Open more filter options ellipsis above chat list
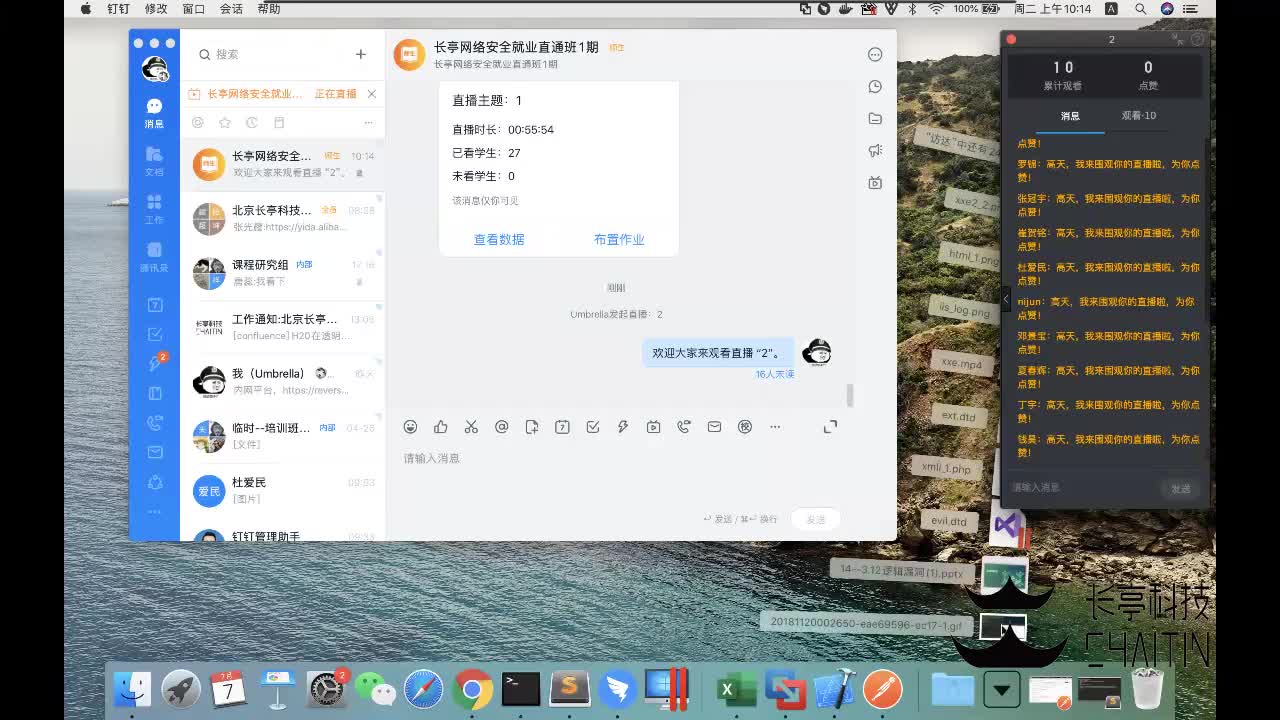This screenshot has height=720, width=1280. click(x=368, y=123)
